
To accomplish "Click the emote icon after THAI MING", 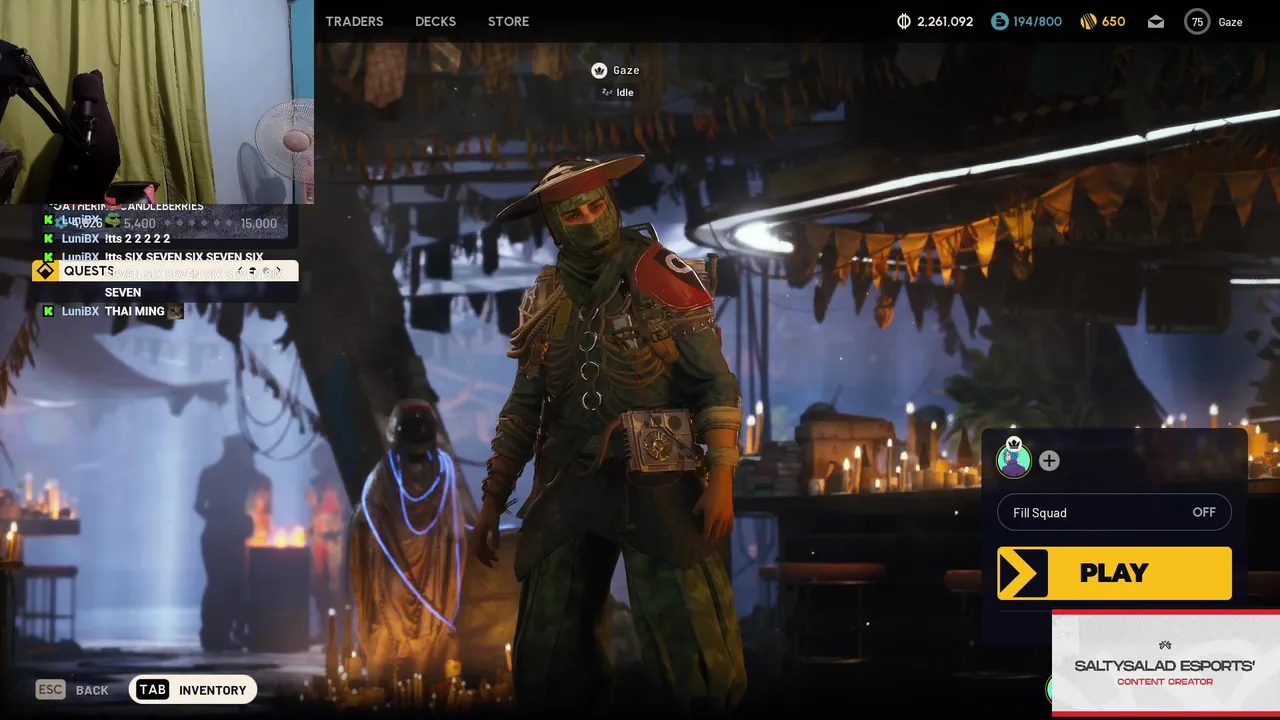I will [x=176, y=311].
